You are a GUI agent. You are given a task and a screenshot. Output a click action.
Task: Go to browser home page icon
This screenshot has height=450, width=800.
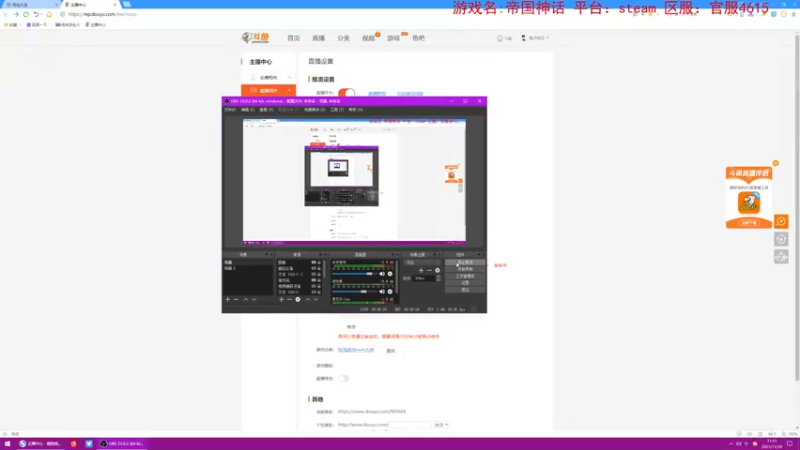[49, 14]
